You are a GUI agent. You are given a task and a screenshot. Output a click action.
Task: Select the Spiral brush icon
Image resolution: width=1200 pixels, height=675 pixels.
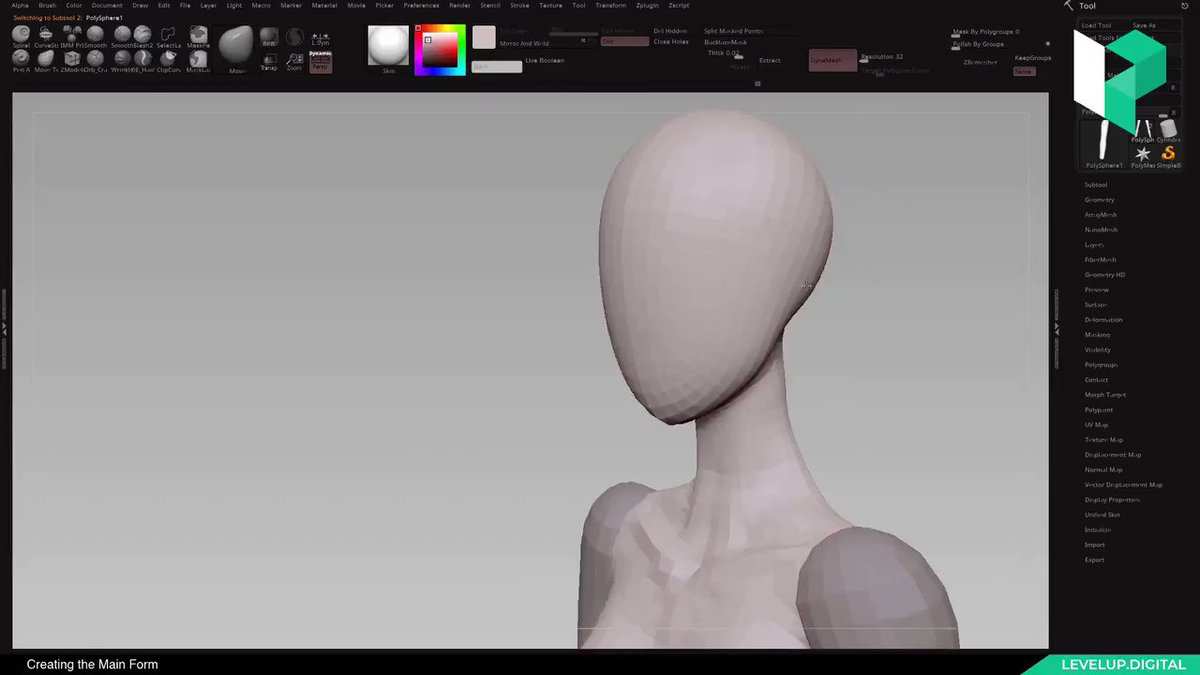click(x=21, y=34)
